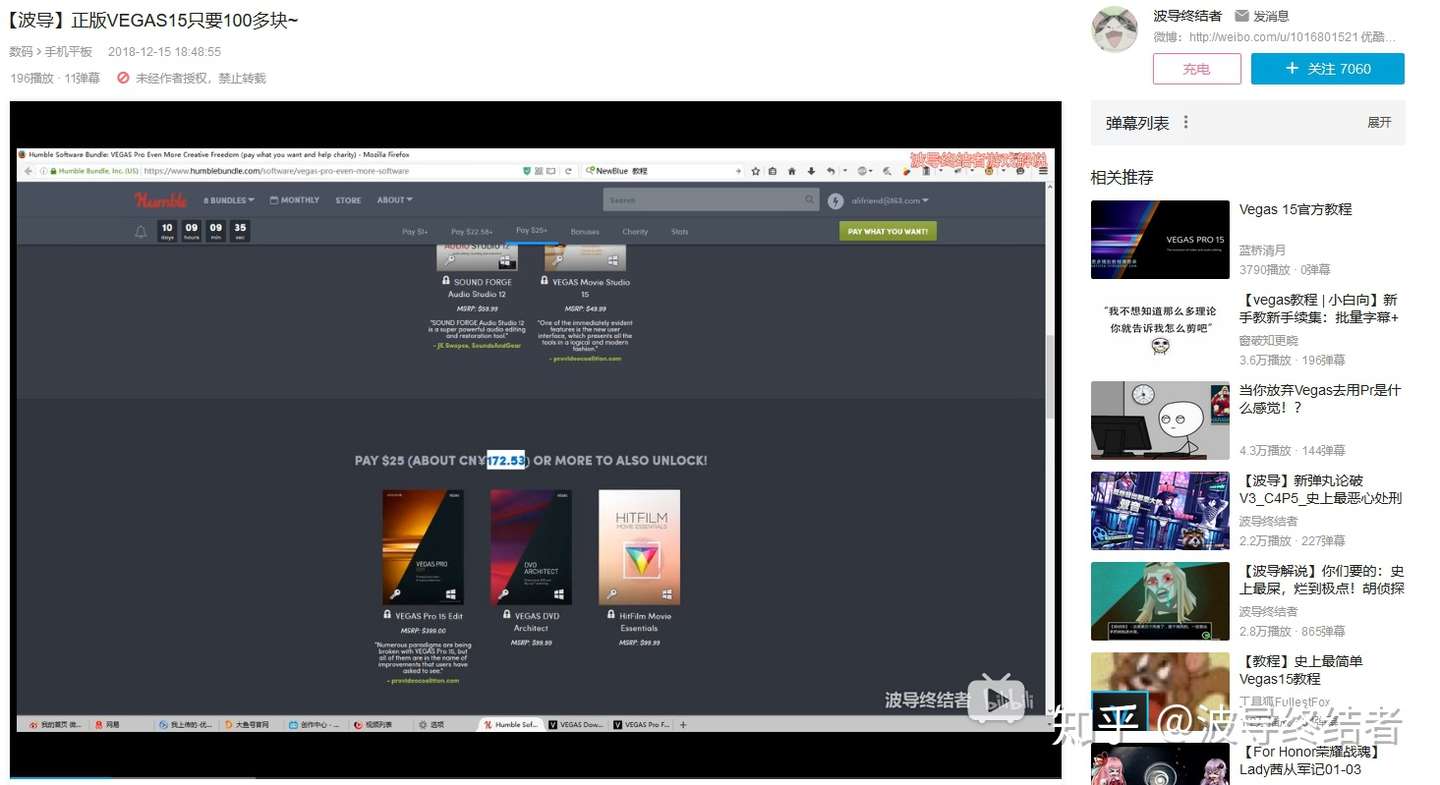The height and width of the screenshot is (785, 1440).
Task: Open vegas教程 小白向 video title
Action: pos(1319,308)
